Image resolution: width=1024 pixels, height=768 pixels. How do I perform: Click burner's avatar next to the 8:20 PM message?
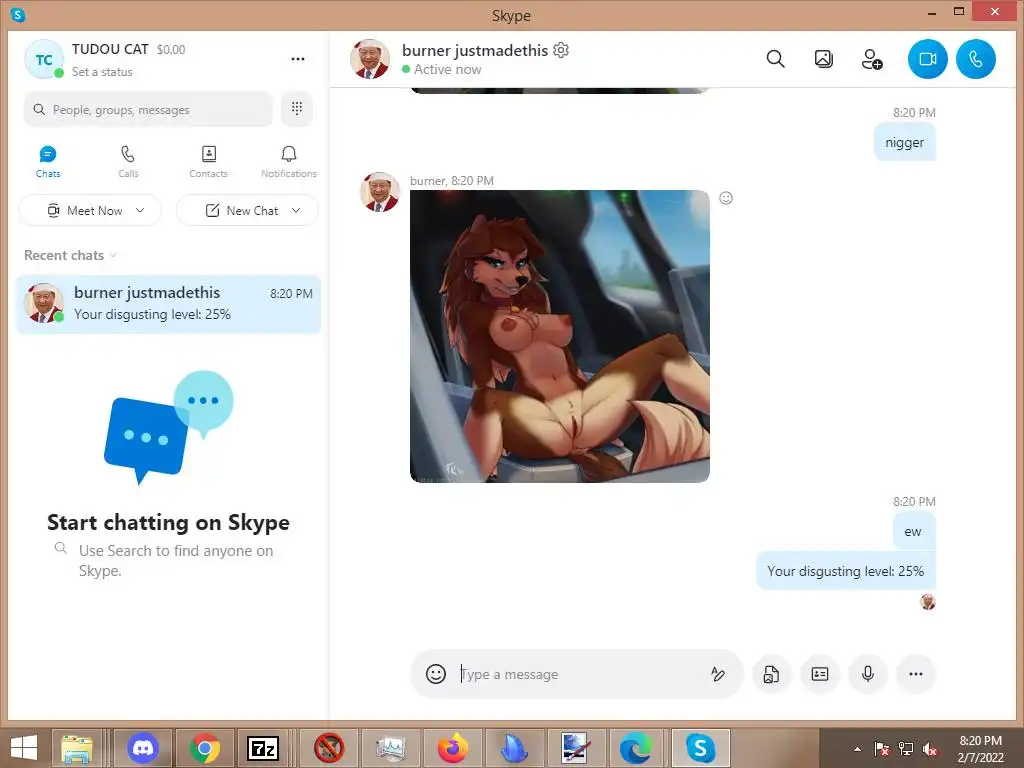[380, 192]
